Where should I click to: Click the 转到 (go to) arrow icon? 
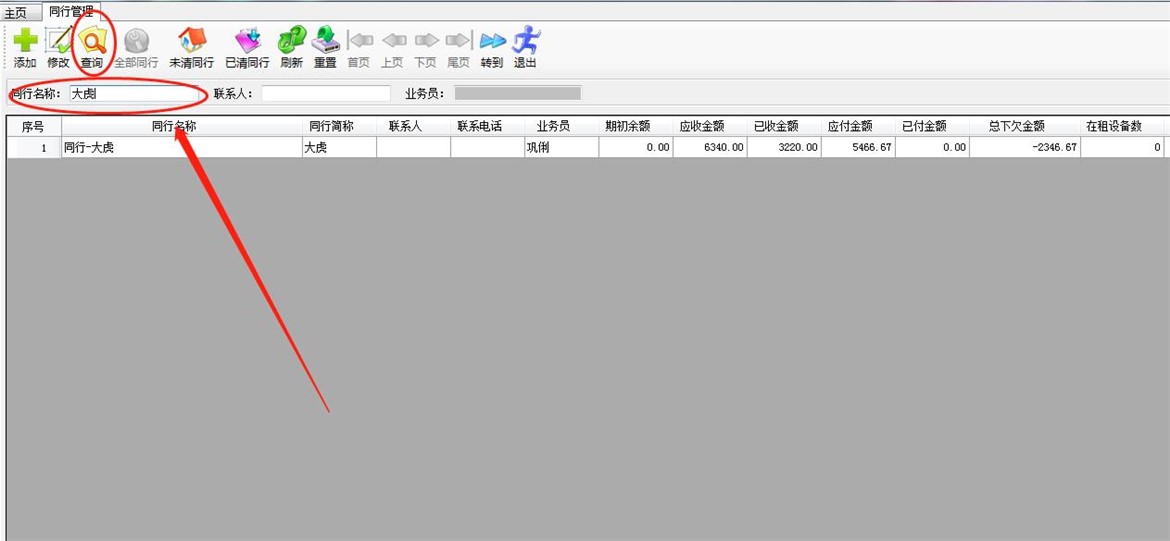(x=492, y=40)
